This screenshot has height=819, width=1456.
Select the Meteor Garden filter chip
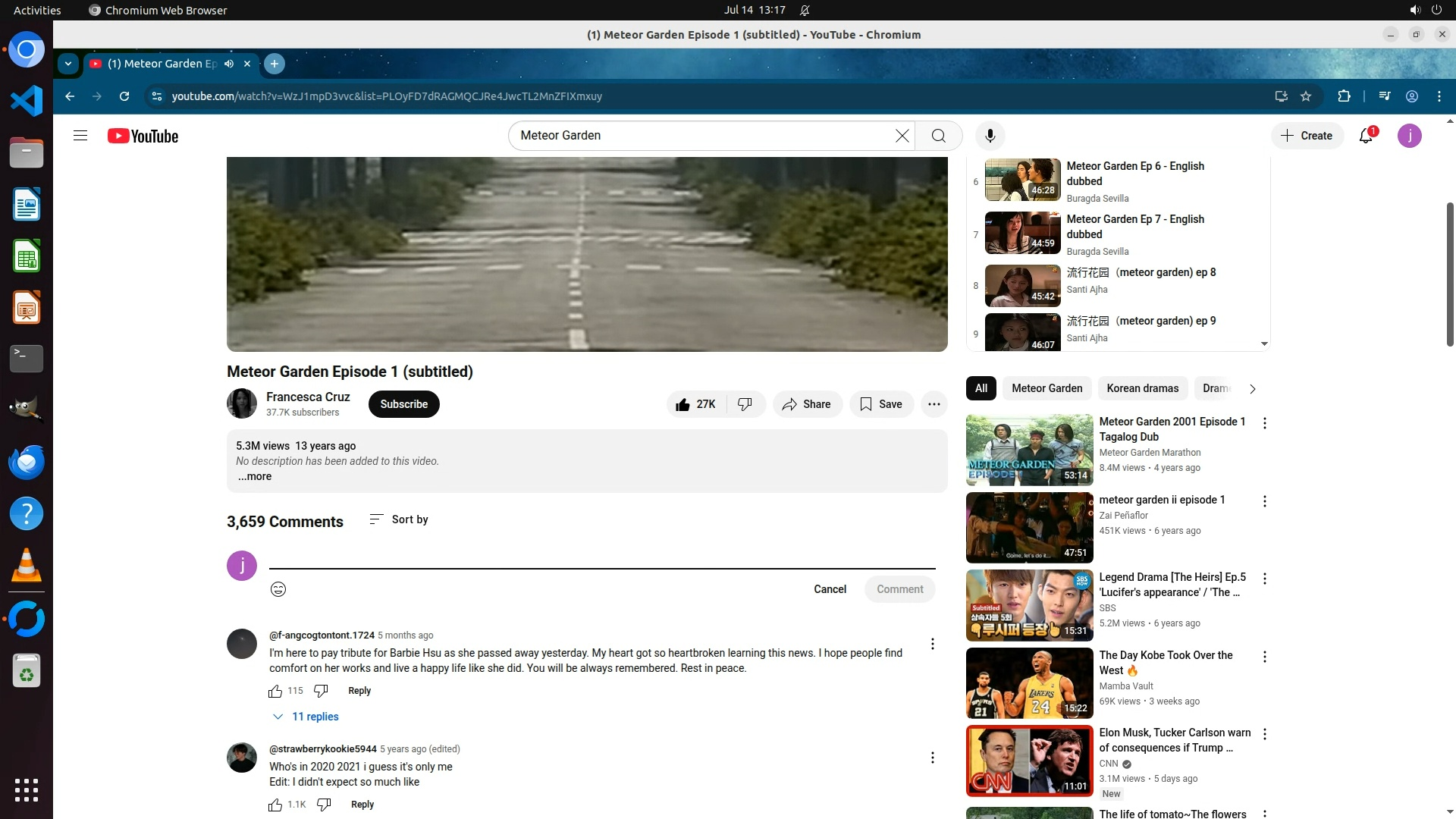(1046, 388)
